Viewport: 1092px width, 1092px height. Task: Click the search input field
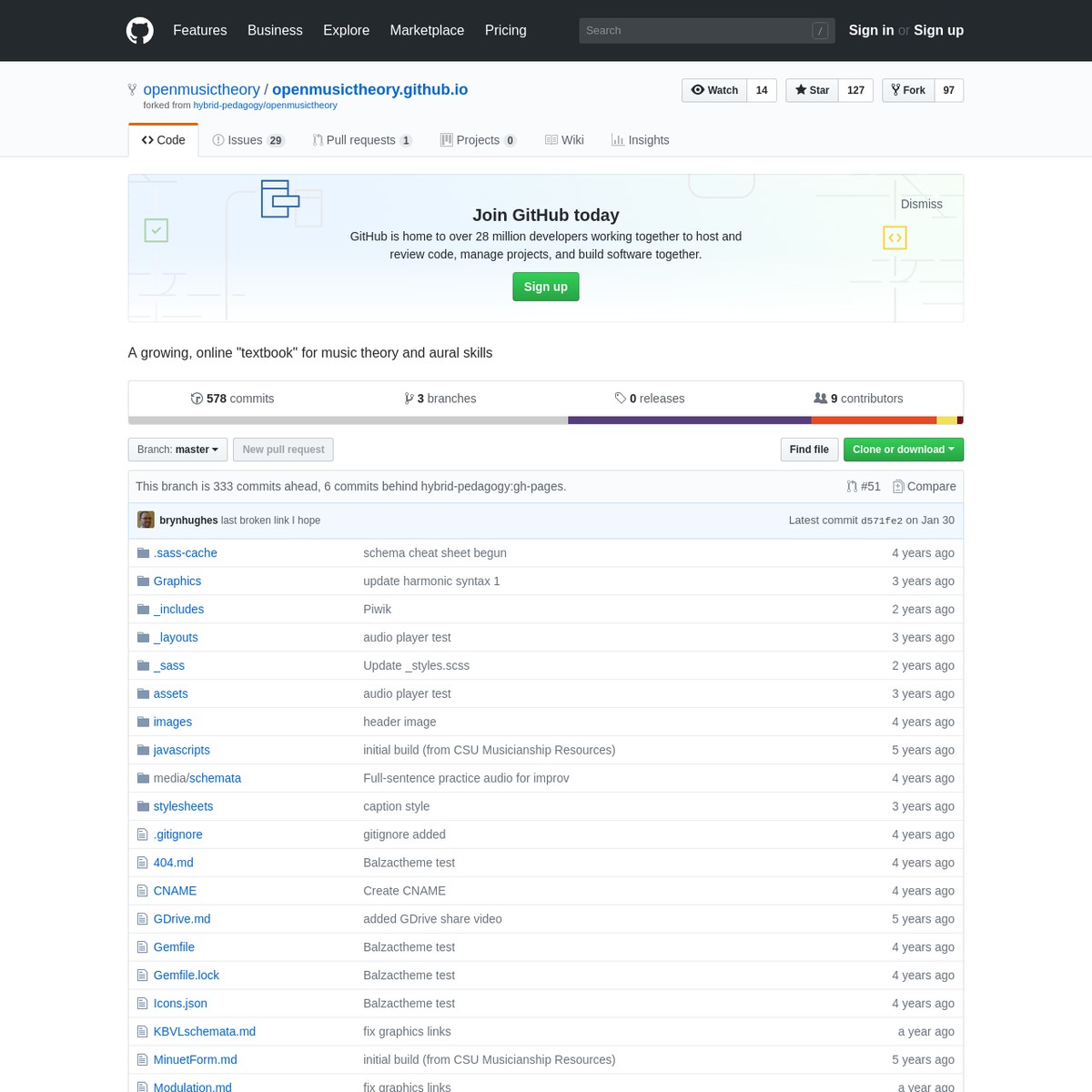coord(707,30)
